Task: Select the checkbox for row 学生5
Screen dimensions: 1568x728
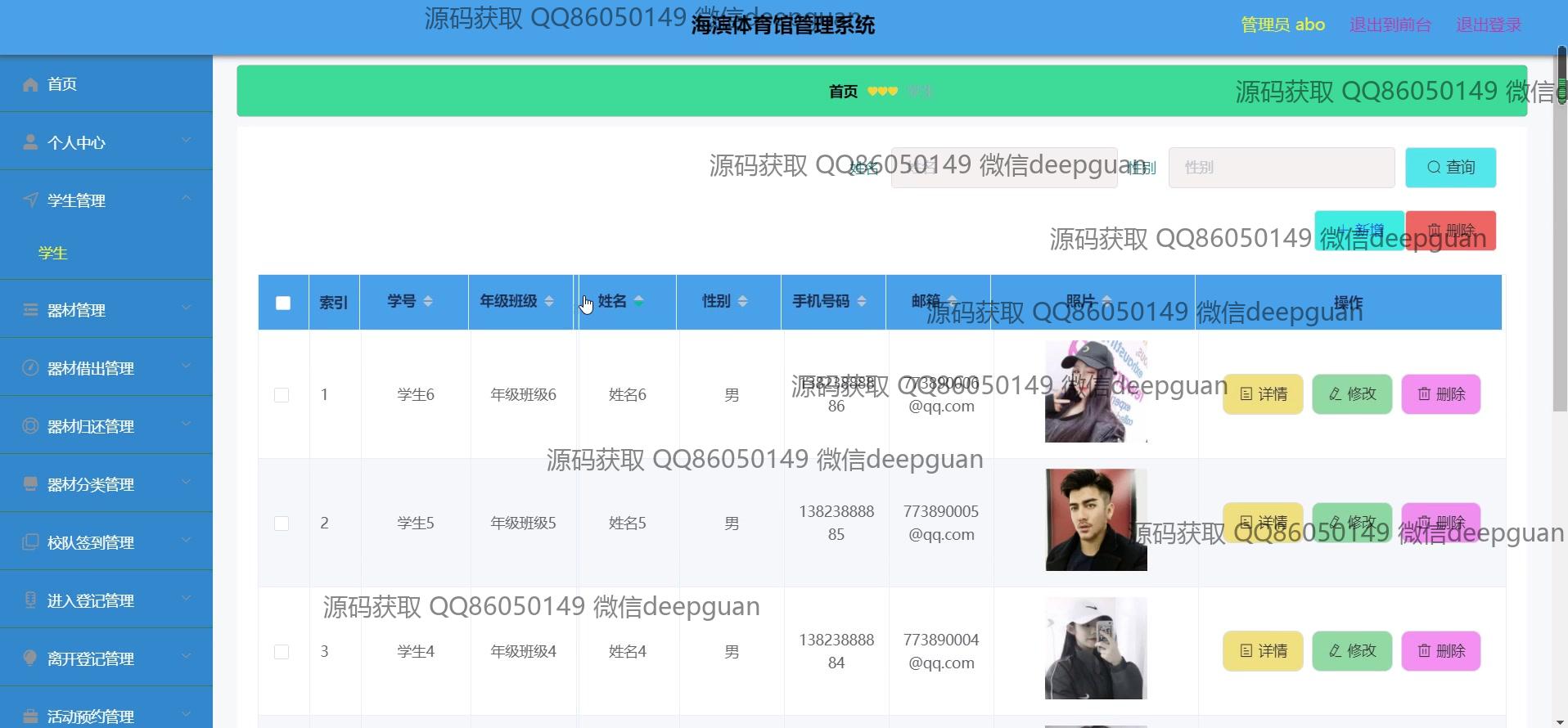Action: [x=282, y=524]
